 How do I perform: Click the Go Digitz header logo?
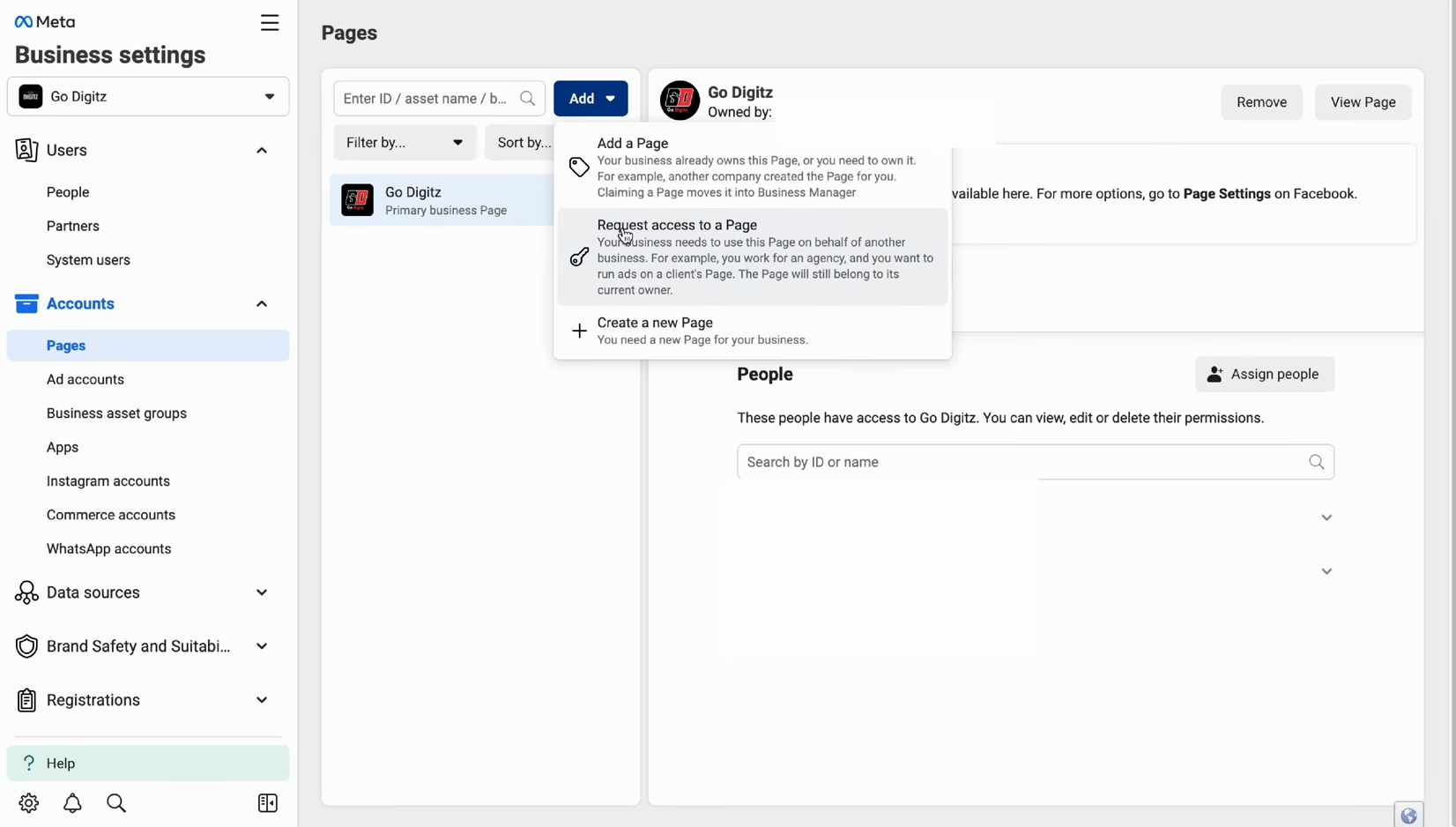pos(680,101)
